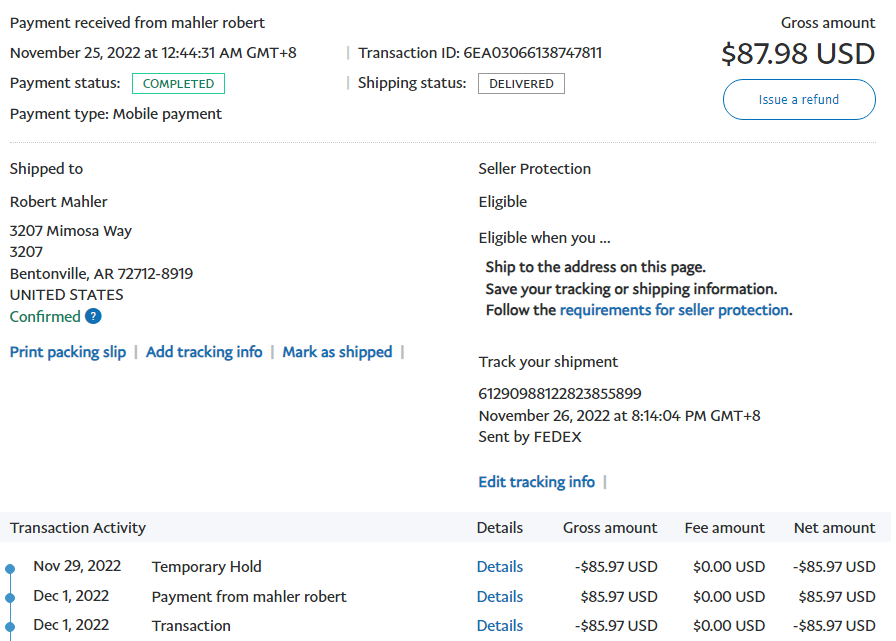The height and width of the screenshot is (641, 896).
Task: Click the help icon beside Confirmed
Action: 93,317
